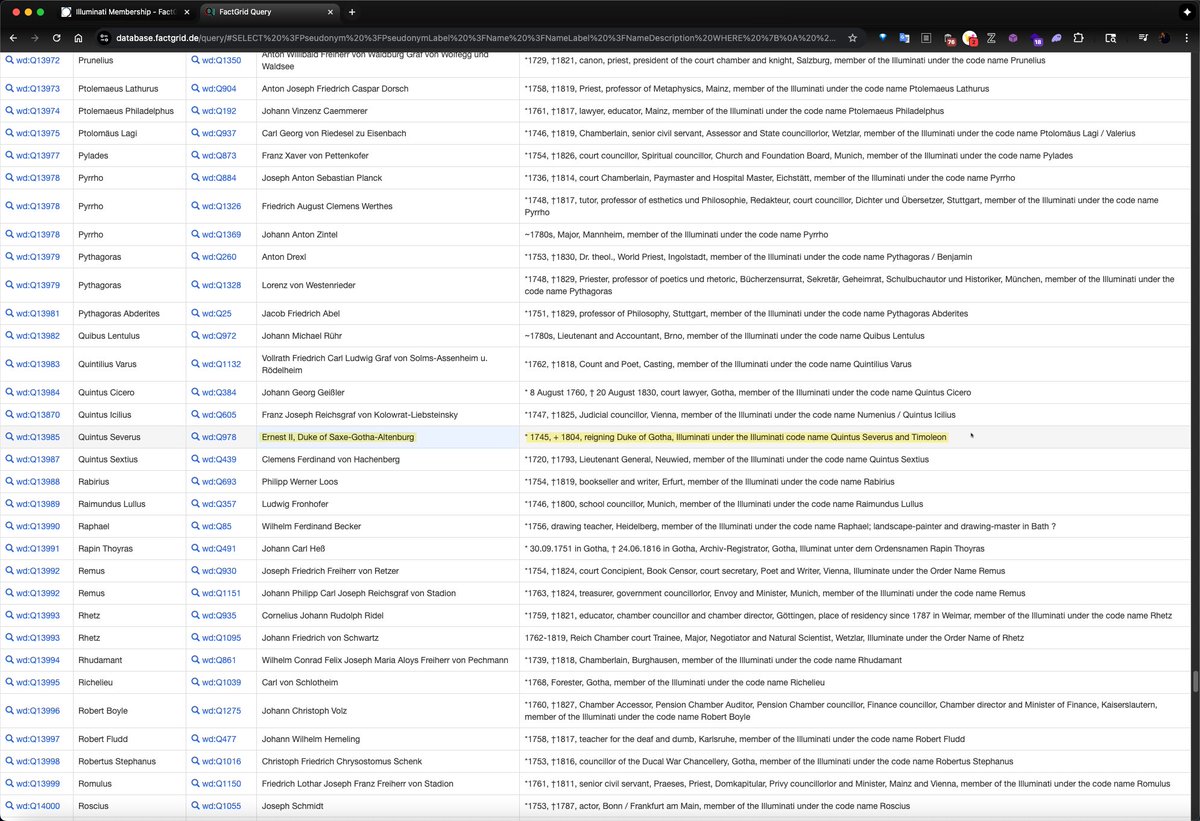Click the magnifier icon beside wd:Q13990
The image size is (1200, 821).
pos(10,526)
